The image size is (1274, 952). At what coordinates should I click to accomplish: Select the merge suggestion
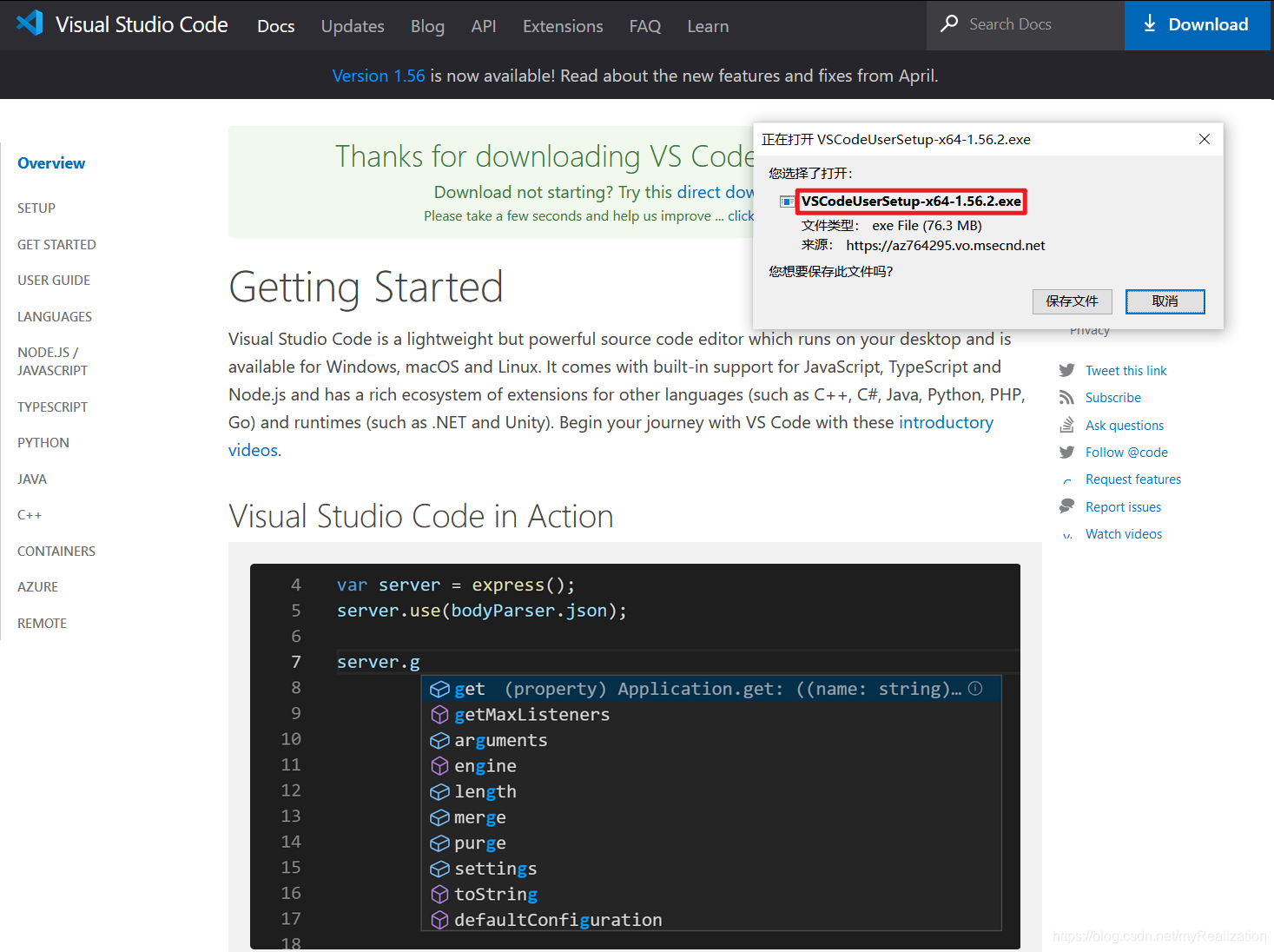click(711, 817)
